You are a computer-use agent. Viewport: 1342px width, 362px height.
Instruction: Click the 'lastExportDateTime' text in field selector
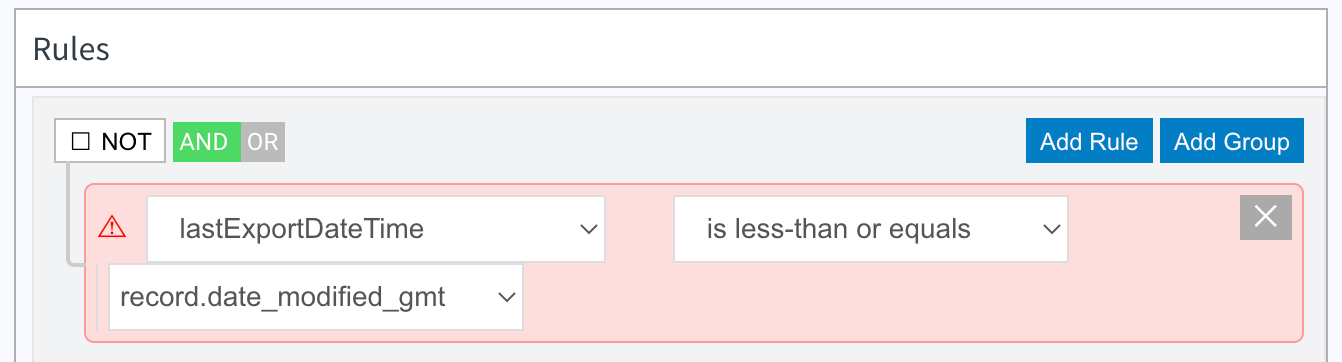coord(301,229)
